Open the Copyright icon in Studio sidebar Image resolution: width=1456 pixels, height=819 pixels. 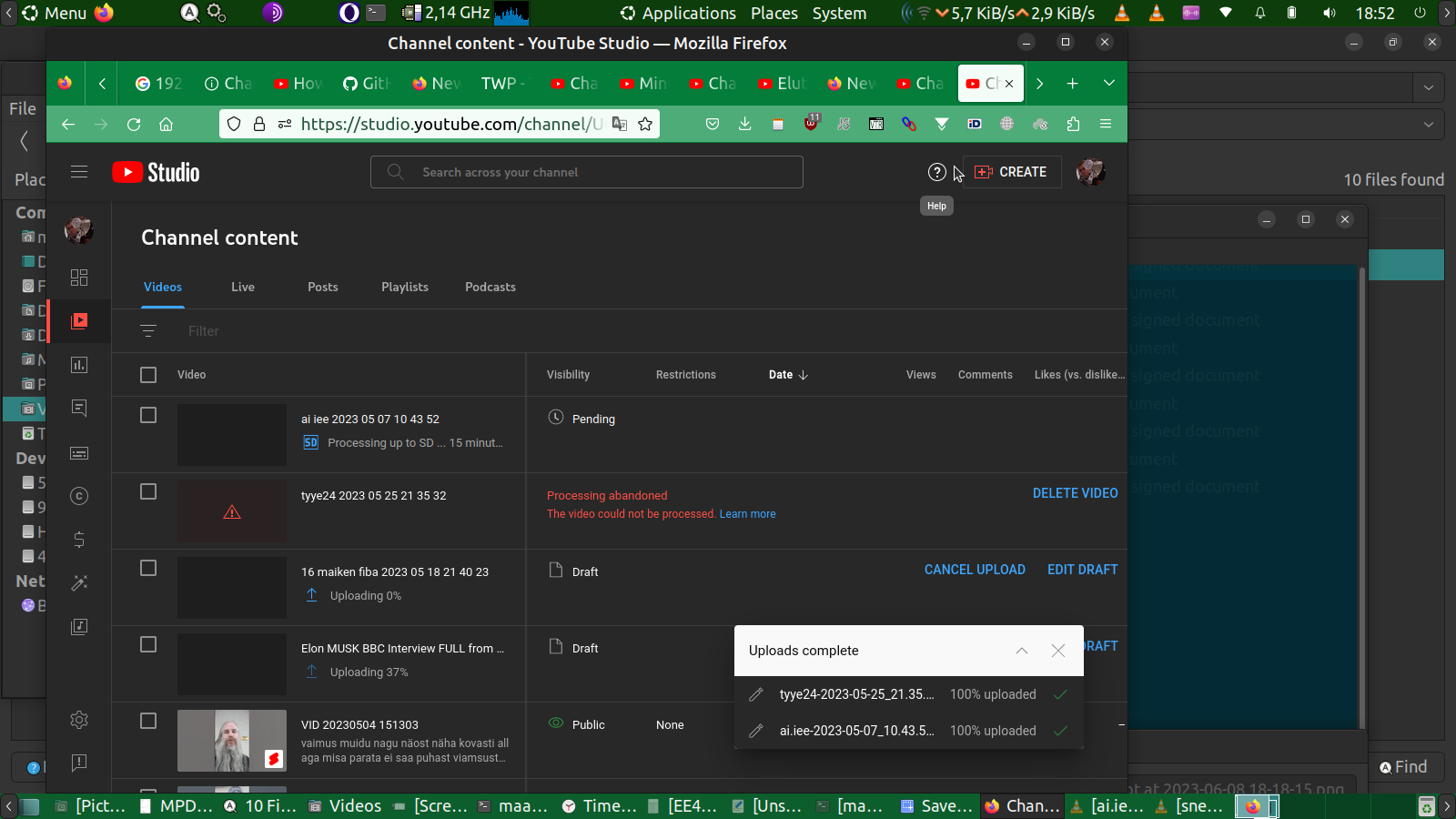[79, 496]
